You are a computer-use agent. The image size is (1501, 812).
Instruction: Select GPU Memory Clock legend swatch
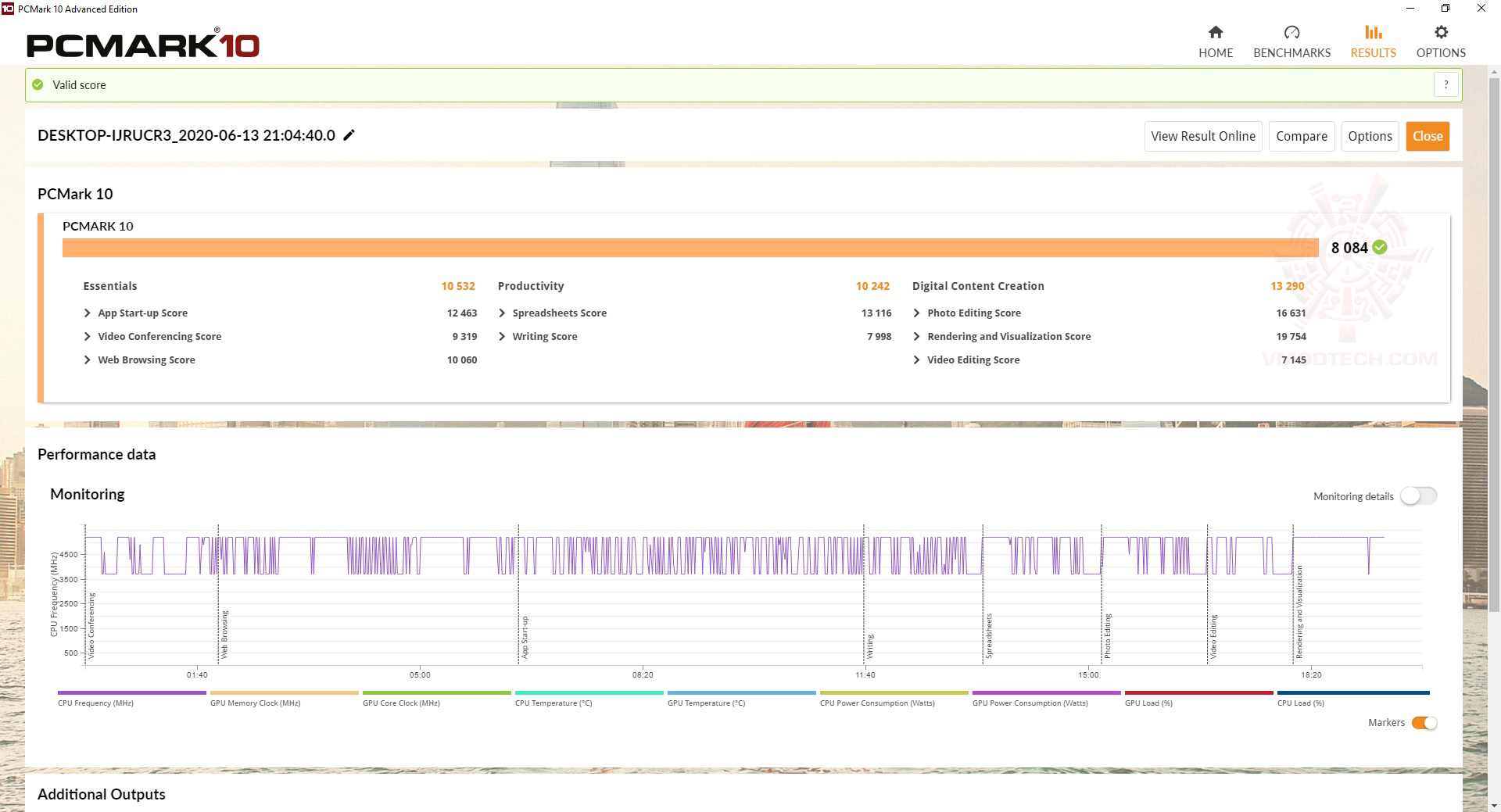pyautogui.click(x=284, y=692)
